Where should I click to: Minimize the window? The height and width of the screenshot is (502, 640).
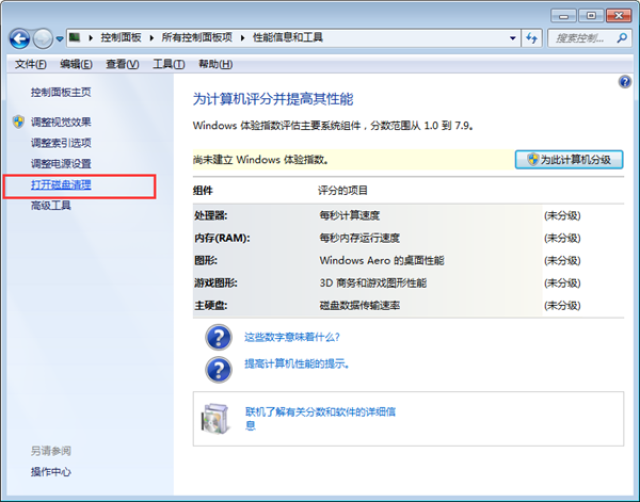coord(563,16)
